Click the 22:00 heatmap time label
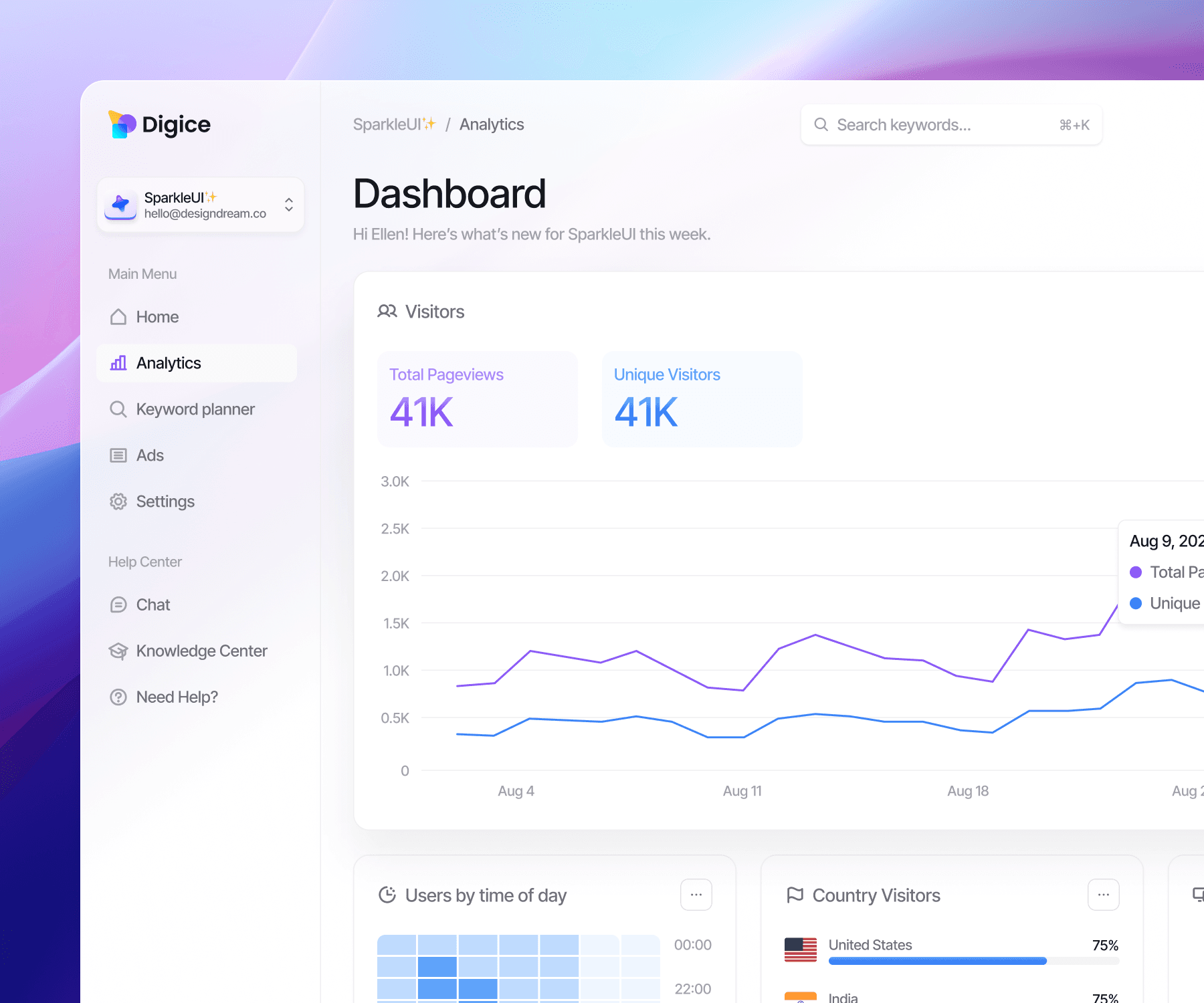The height and width of the screenshot is (1003, 1204). [693, 989]
